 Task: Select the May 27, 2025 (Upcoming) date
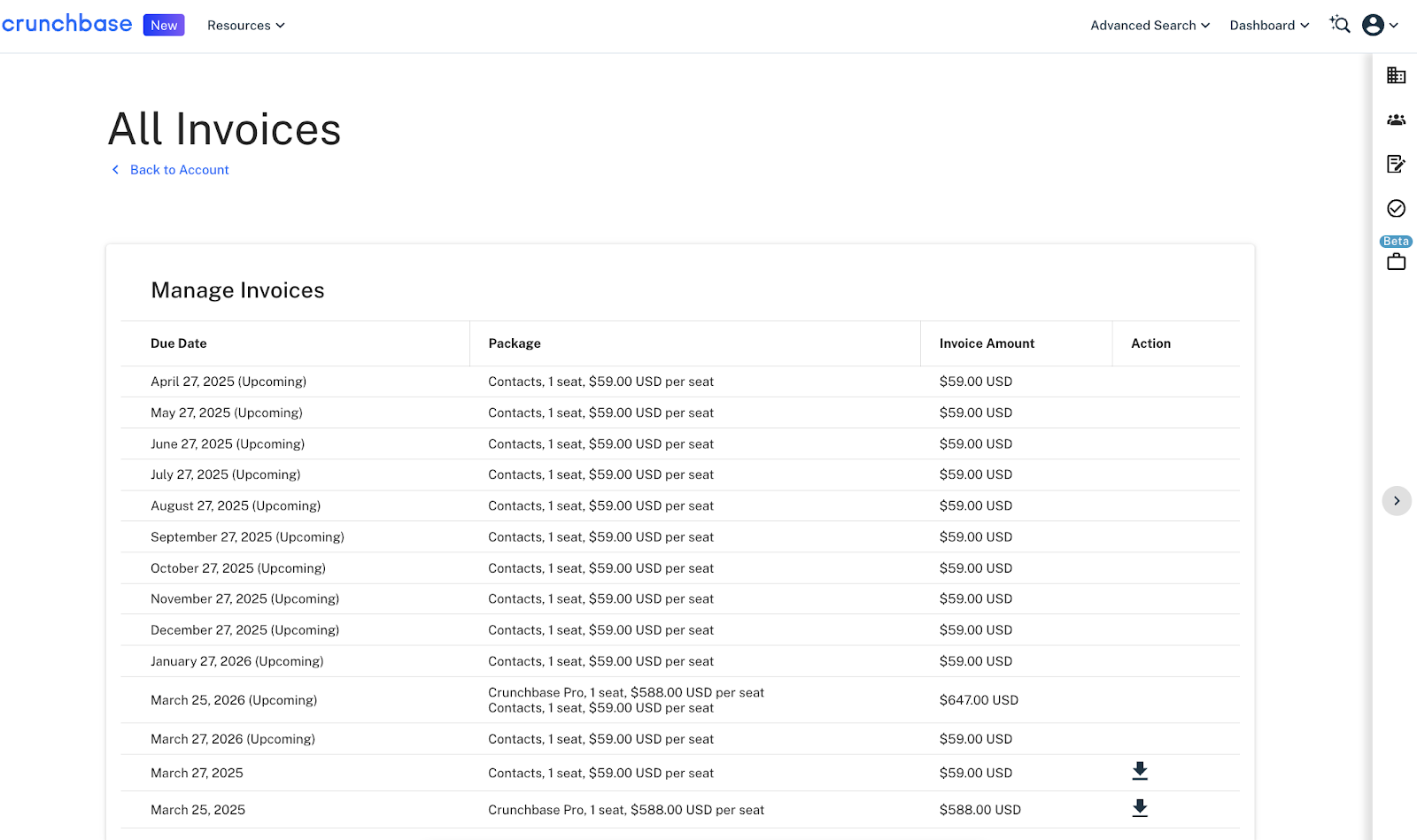[x=227, y=412]
